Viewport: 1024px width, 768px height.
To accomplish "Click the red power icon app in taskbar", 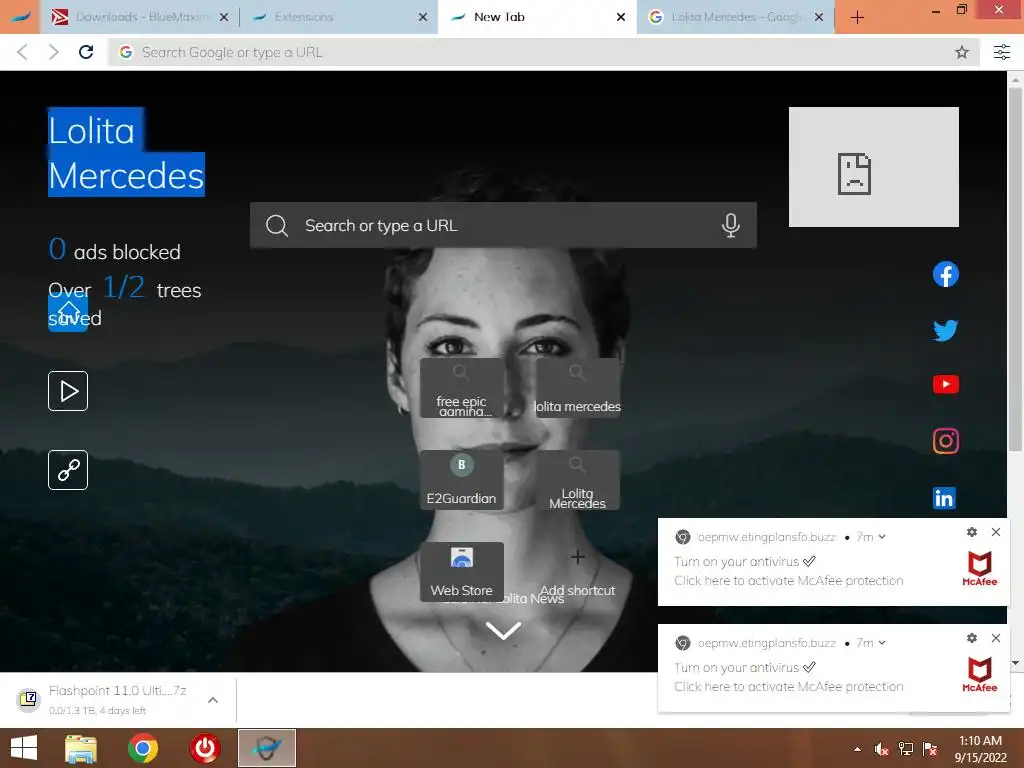I will 204,748.
